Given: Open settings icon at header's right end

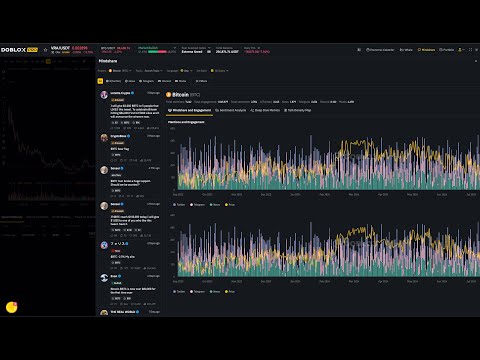Looking at the screenshot, I should click(x=476, y=50).
